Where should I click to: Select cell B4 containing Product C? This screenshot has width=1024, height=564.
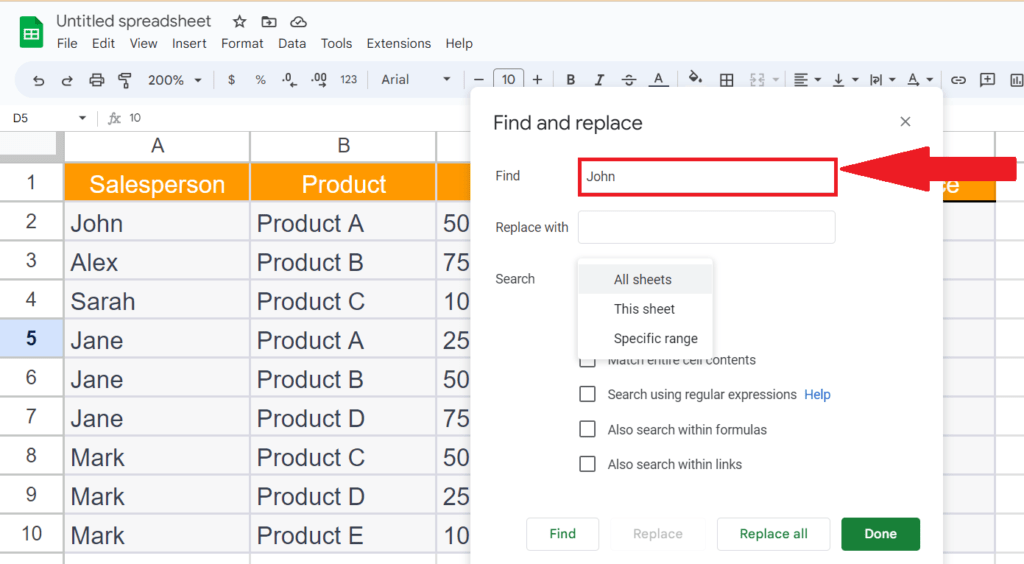pyautogui.click(x=343, y=300)
